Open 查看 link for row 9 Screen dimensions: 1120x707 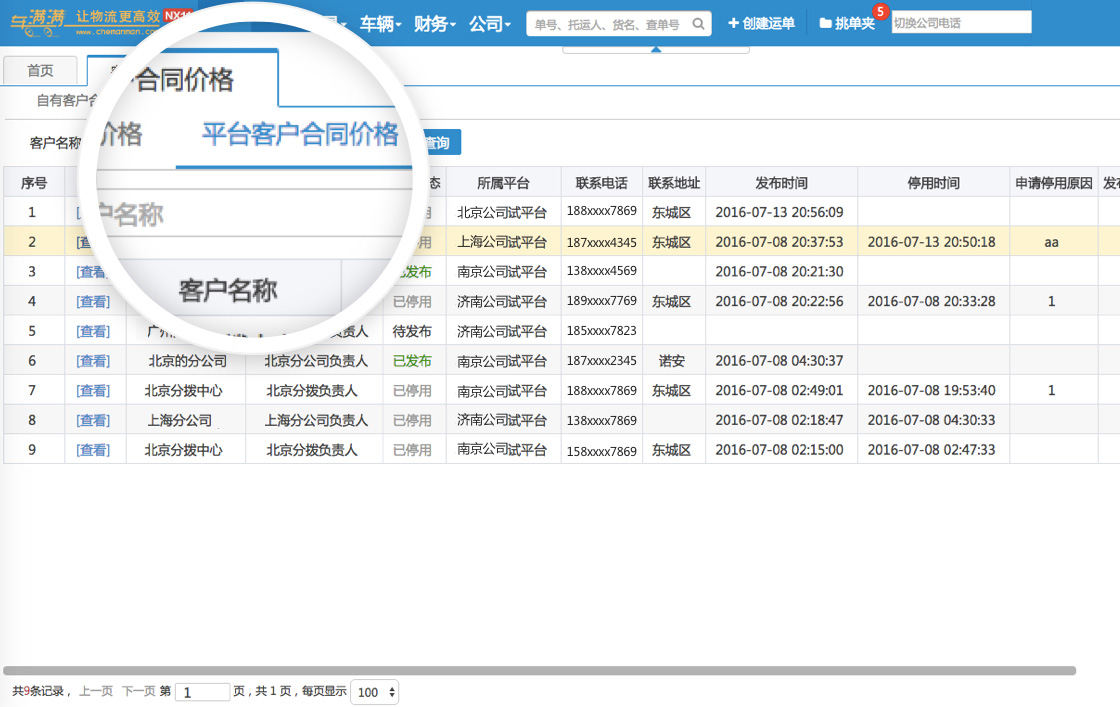[94, 450]
